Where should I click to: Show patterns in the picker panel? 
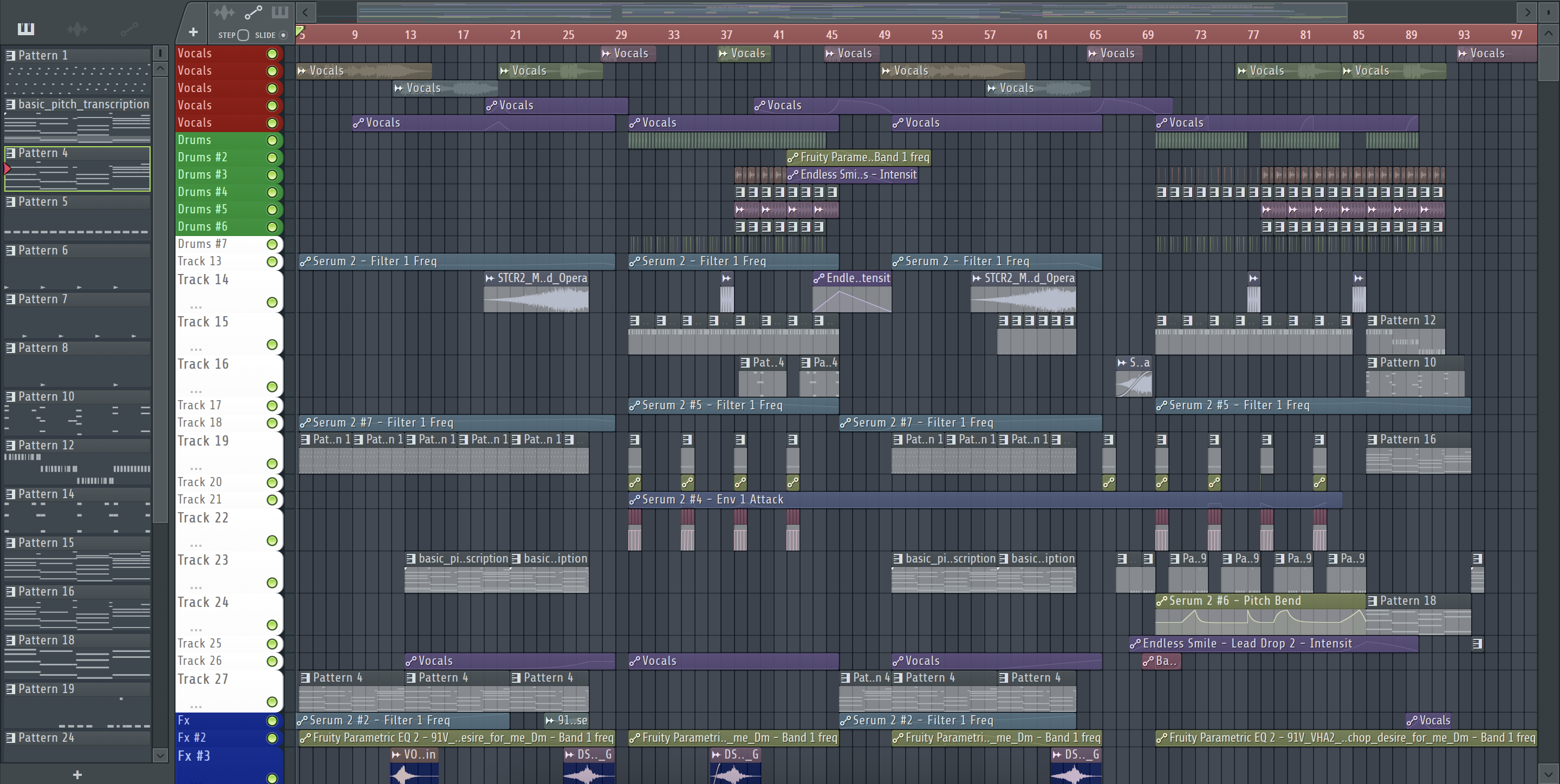[x=26, y=29]
